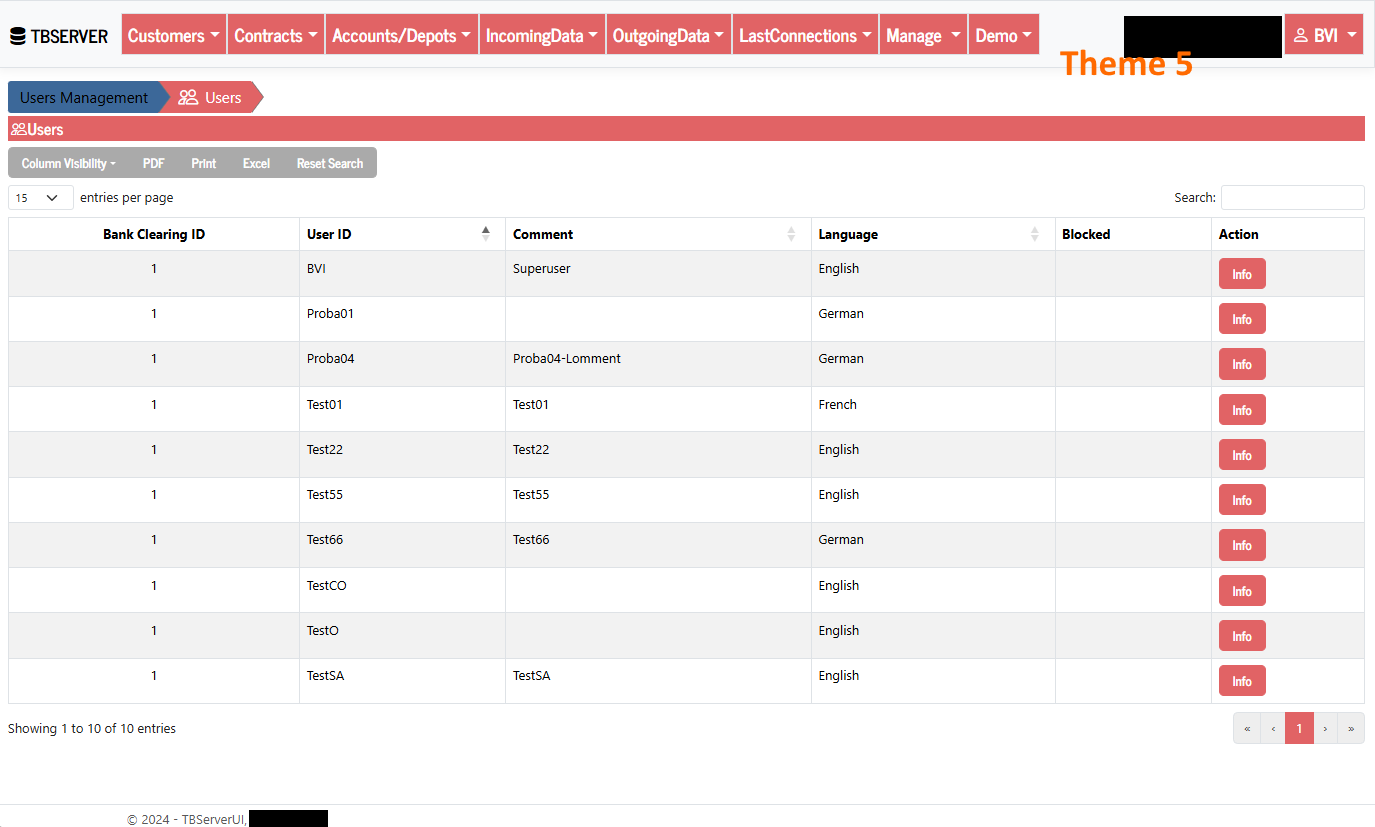The width and height of the screenshot is (1375, 827).
Task: Sort table by User ID column arrows
Action: coord(486,234)
